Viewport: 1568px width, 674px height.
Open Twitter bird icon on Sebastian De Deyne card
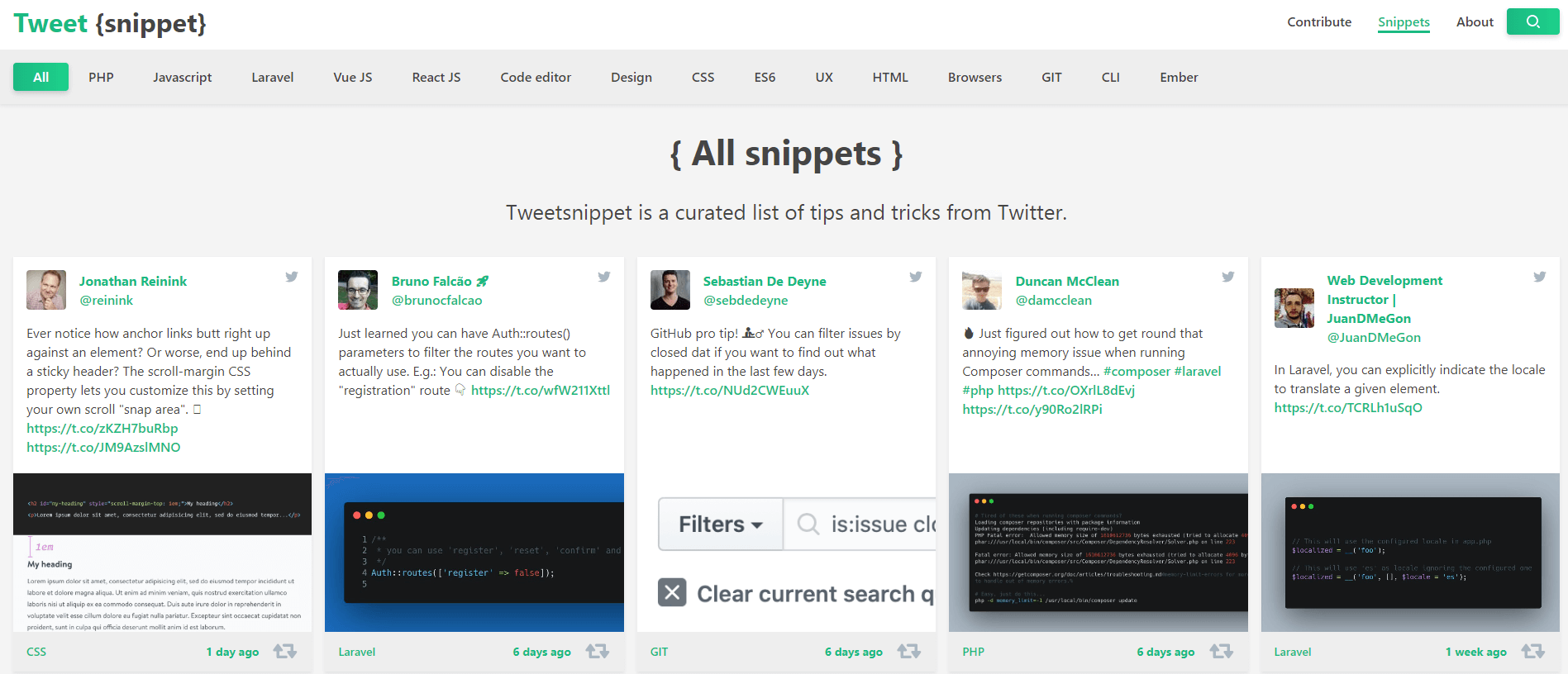coord(916,277)
